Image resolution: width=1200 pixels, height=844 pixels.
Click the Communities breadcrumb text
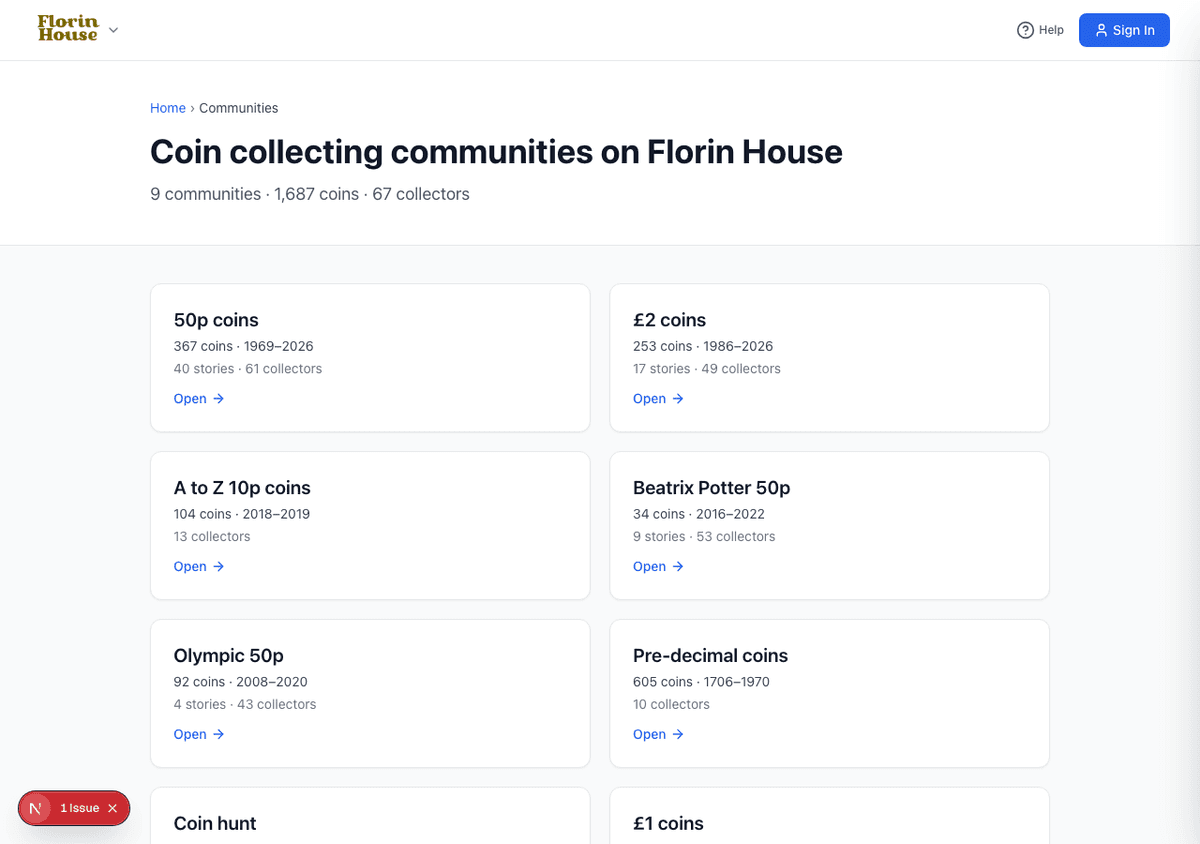[x=238, y=108]
